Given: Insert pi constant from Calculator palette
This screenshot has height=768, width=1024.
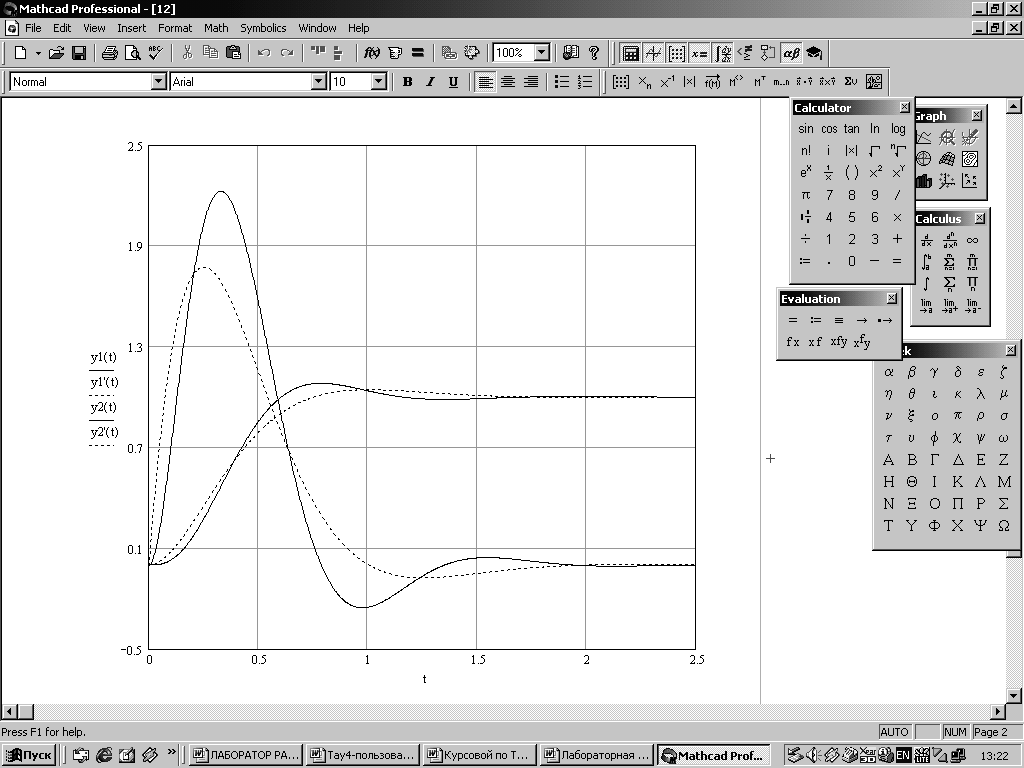Looking at the screenshot, I should (x=805, y=195).
